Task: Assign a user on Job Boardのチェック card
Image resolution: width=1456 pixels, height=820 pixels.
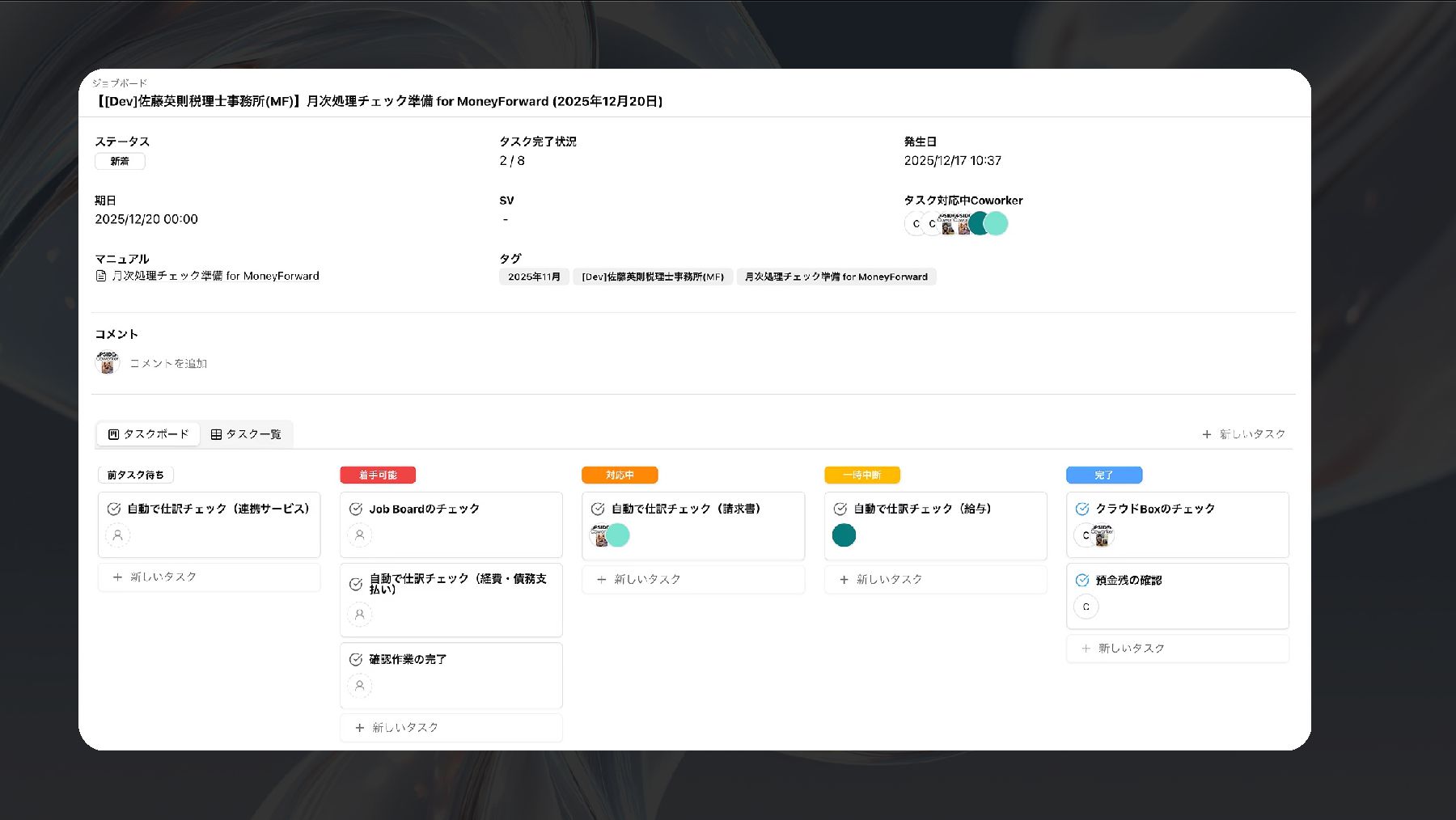Action: coord(360,535)
